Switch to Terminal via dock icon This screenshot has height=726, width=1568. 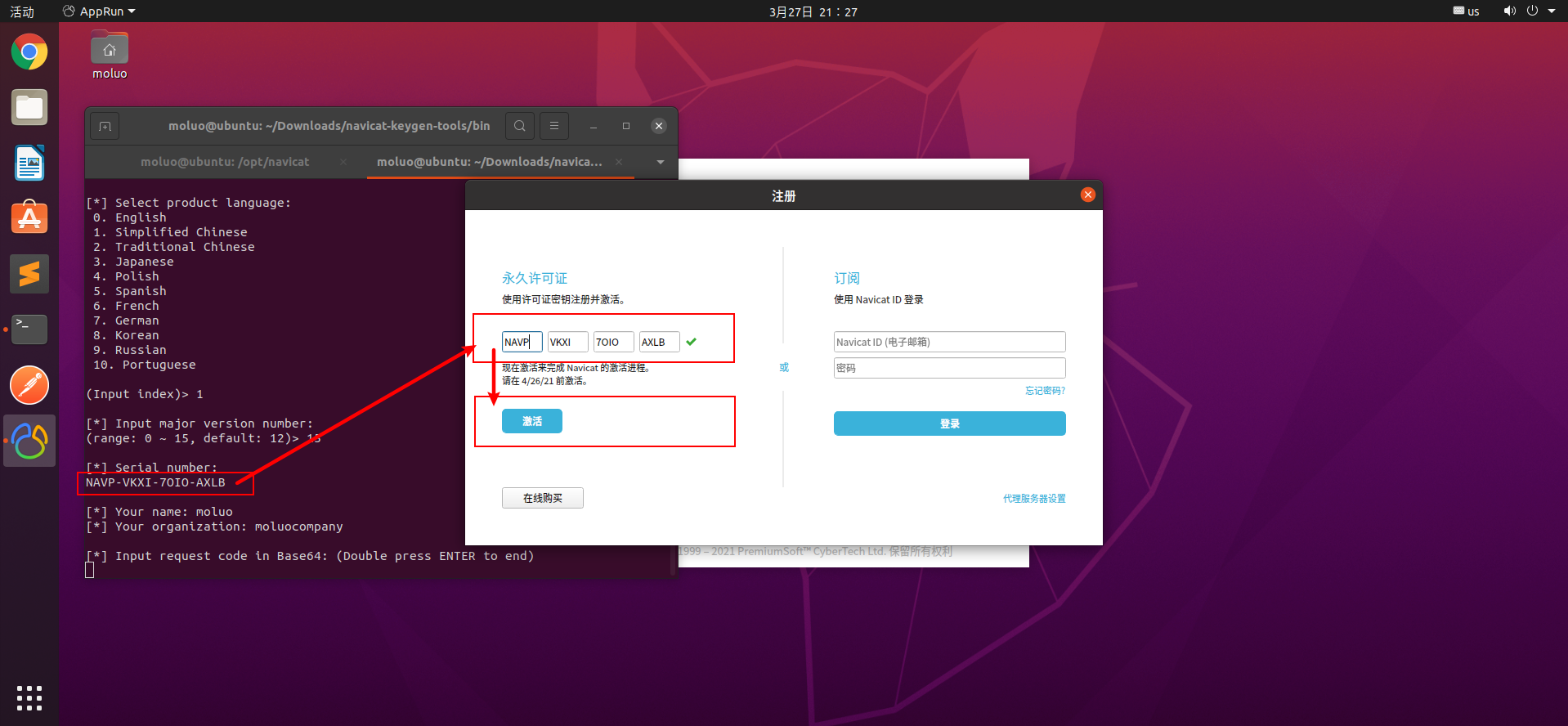(29, 329)
